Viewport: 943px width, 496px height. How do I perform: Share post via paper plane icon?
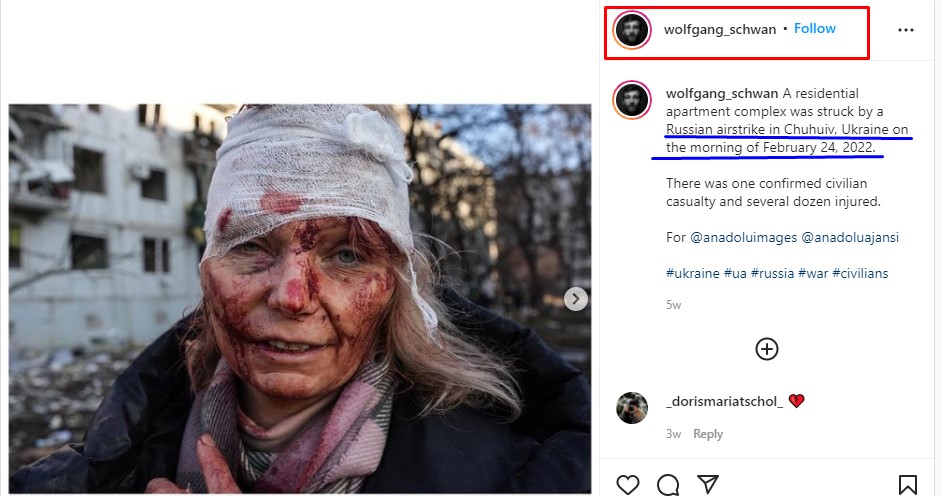click(707, 485)
